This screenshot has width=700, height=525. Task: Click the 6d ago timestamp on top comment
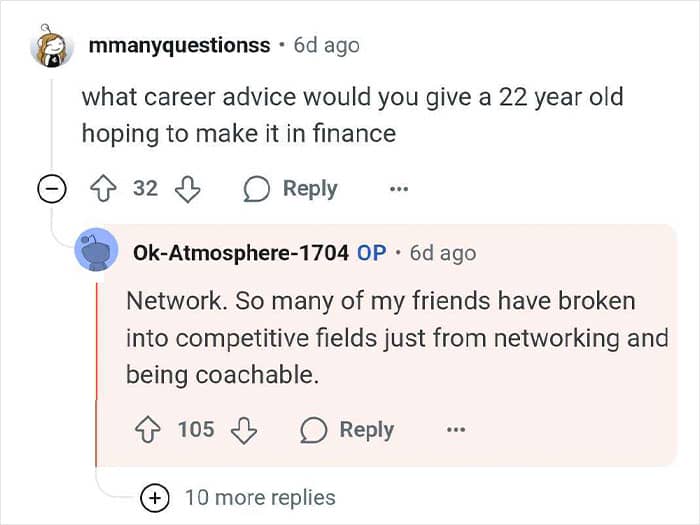[x=327, y=46]
